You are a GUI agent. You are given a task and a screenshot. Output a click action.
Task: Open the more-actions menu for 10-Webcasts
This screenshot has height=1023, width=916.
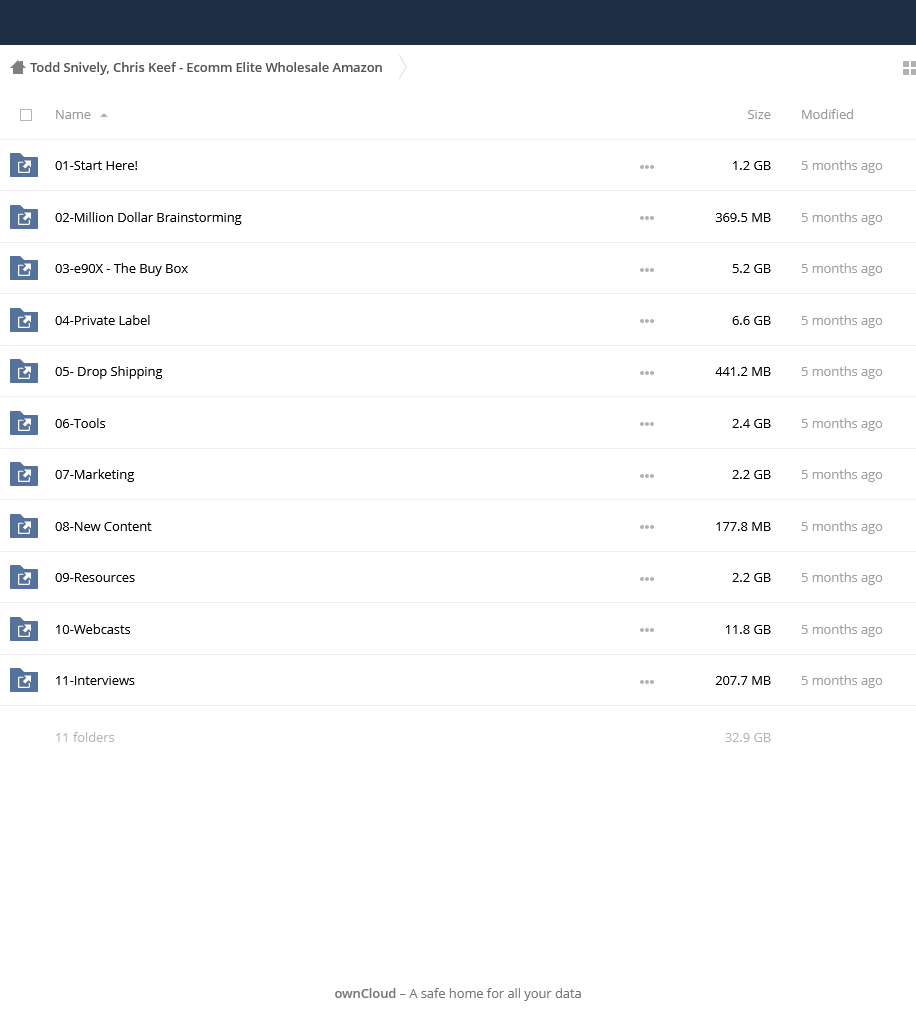pyautogui.click(x=647, y=630)
